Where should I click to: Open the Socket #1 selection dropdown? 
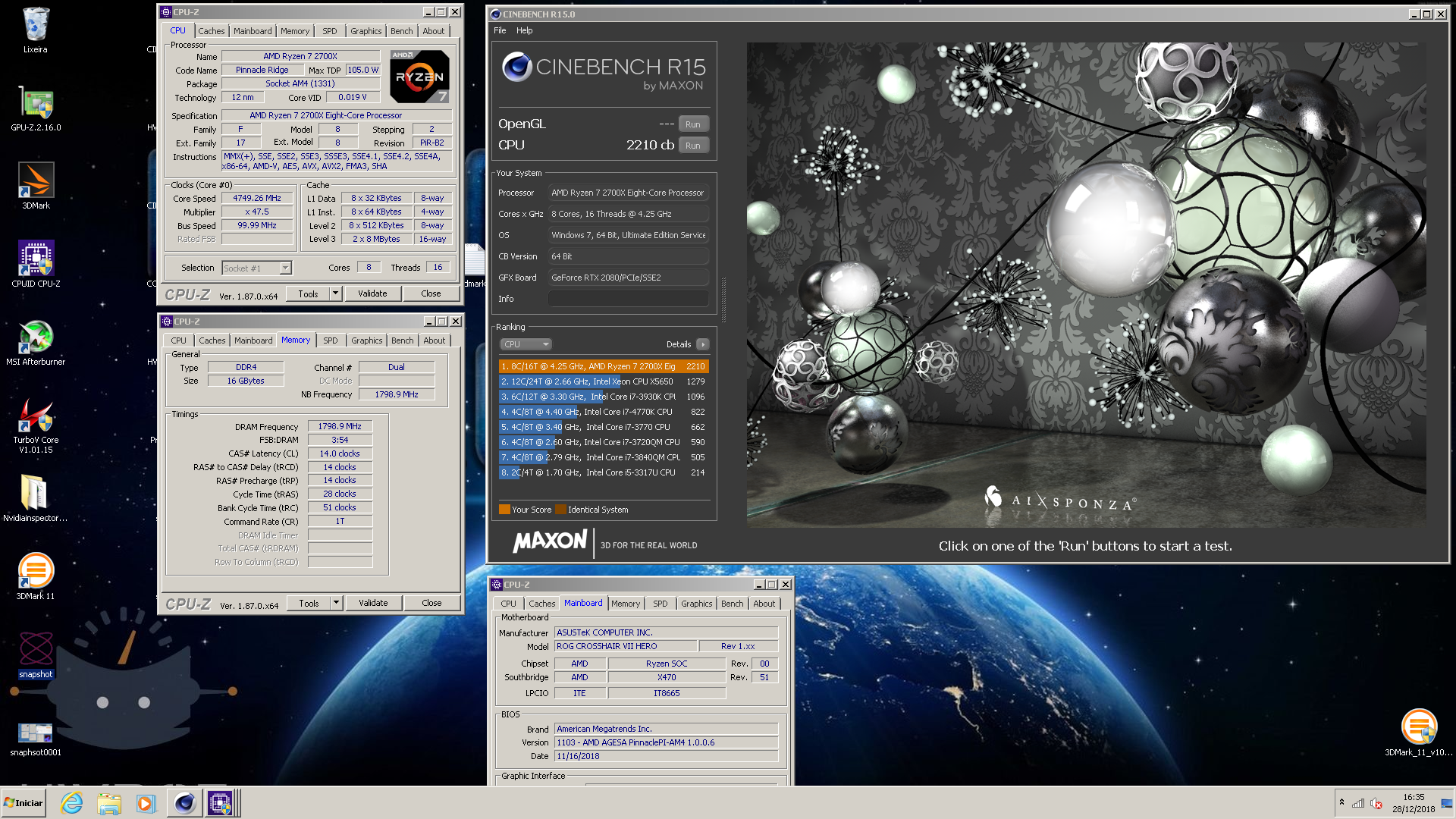click(x=256, y=268)
